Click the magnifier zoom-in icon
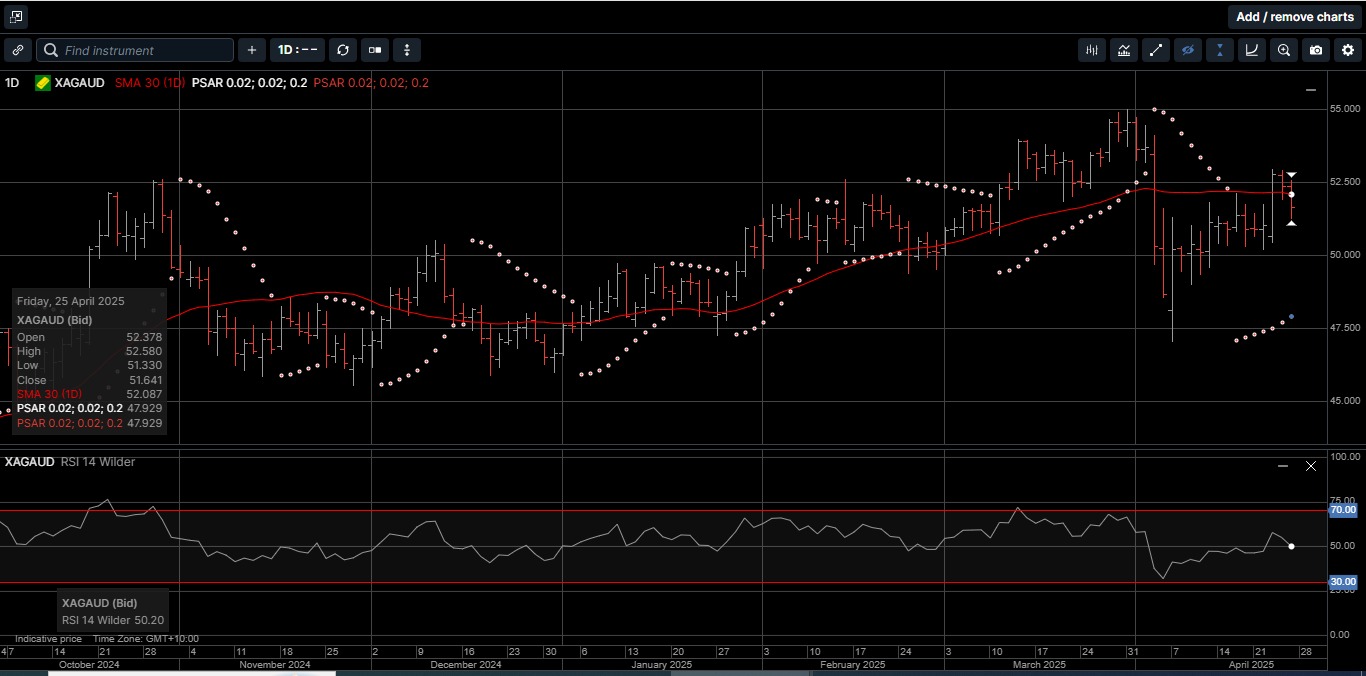Viewport: 1366px width, 676px height. 1284,50
